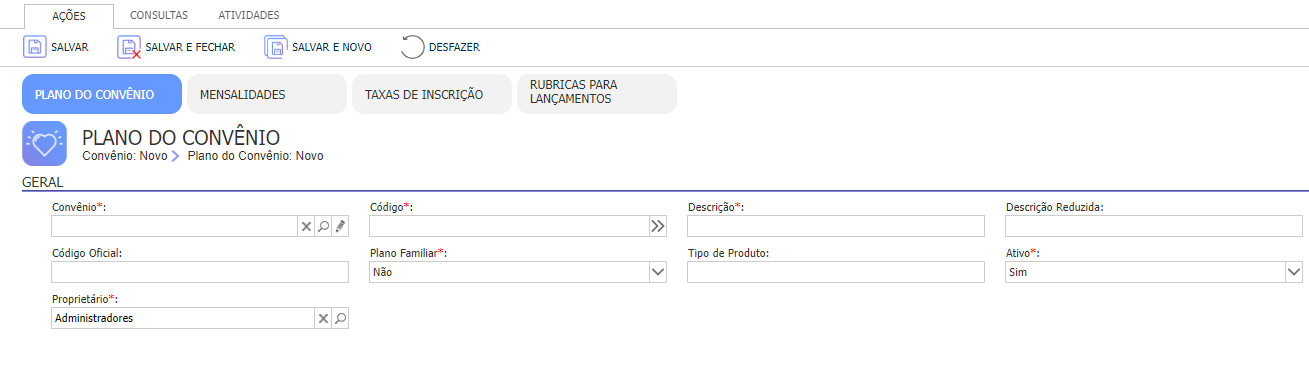
Task: Clear the Proprietário field with X icon
Action: coord(323,318)
